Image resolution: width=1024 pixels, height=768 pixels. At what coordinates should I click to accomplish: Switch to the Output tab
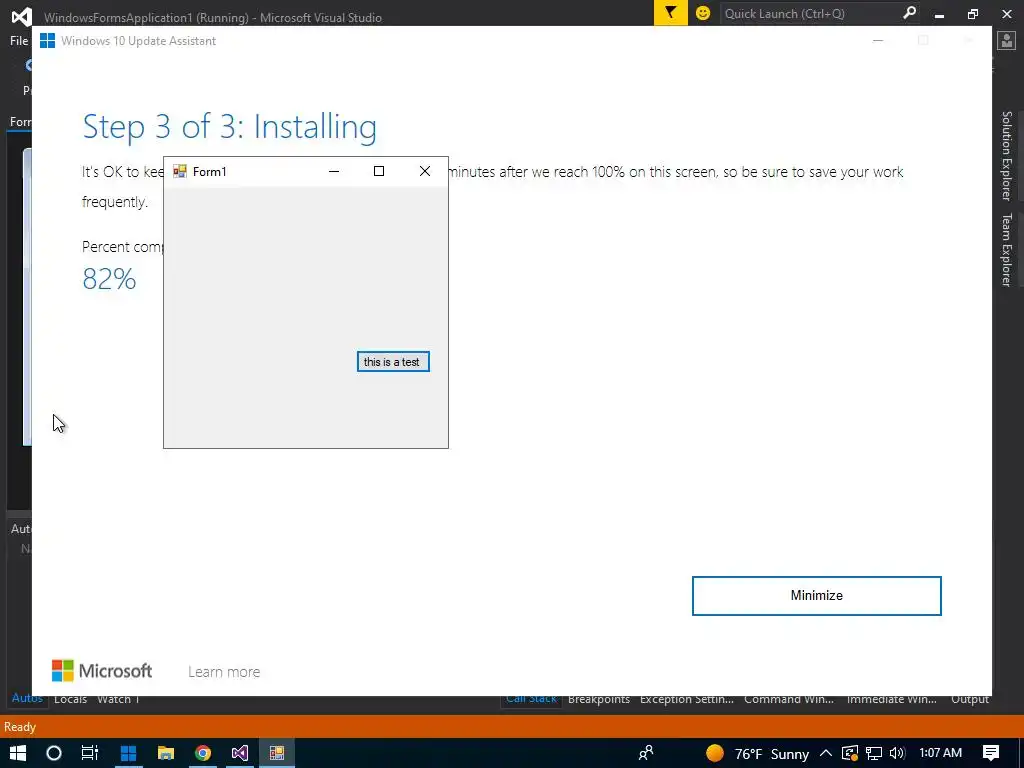coord(970,699)
